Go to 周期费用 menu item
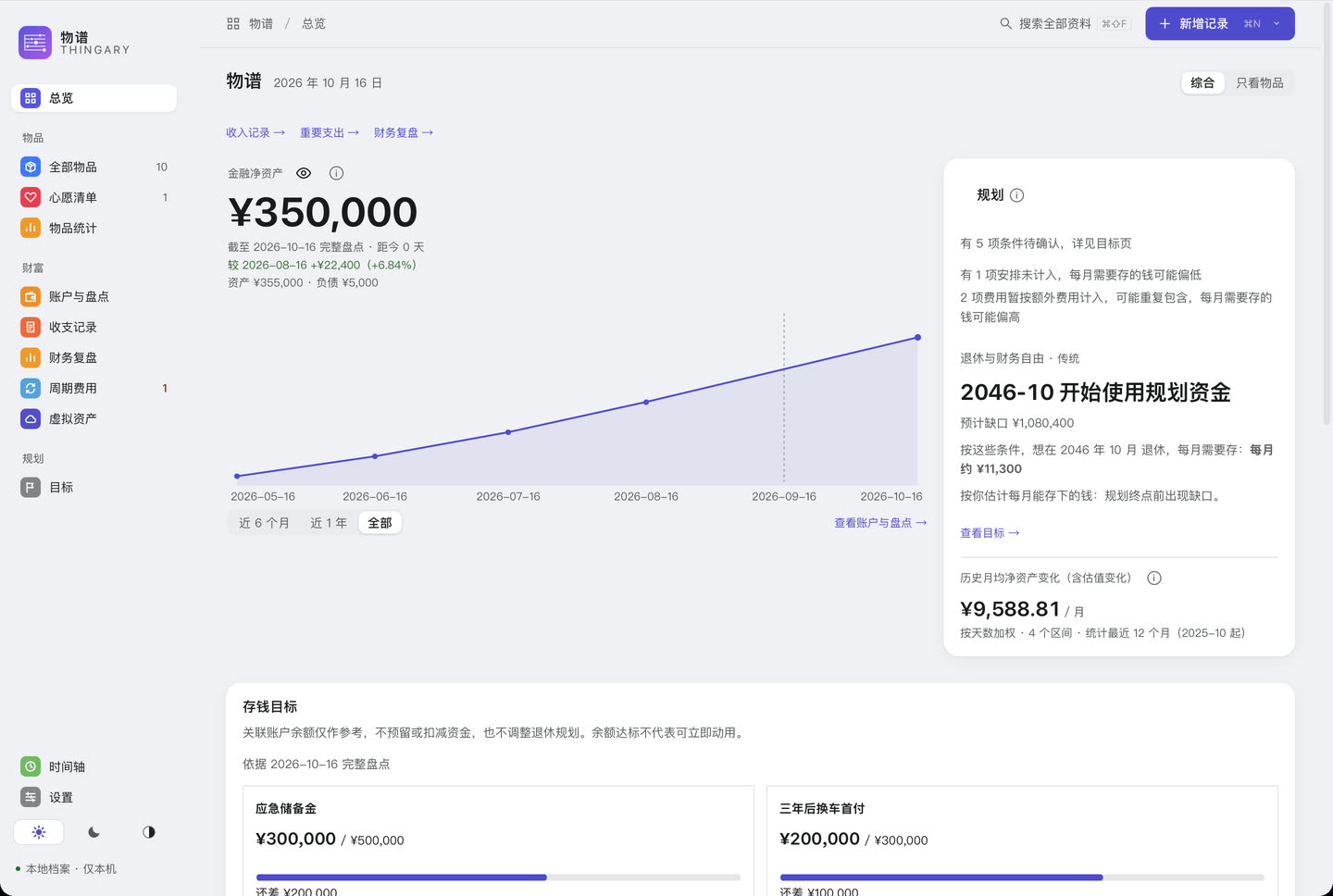The width and height of the screenshot is (1333, 896). pyautogui.click(x=93, y=389)
